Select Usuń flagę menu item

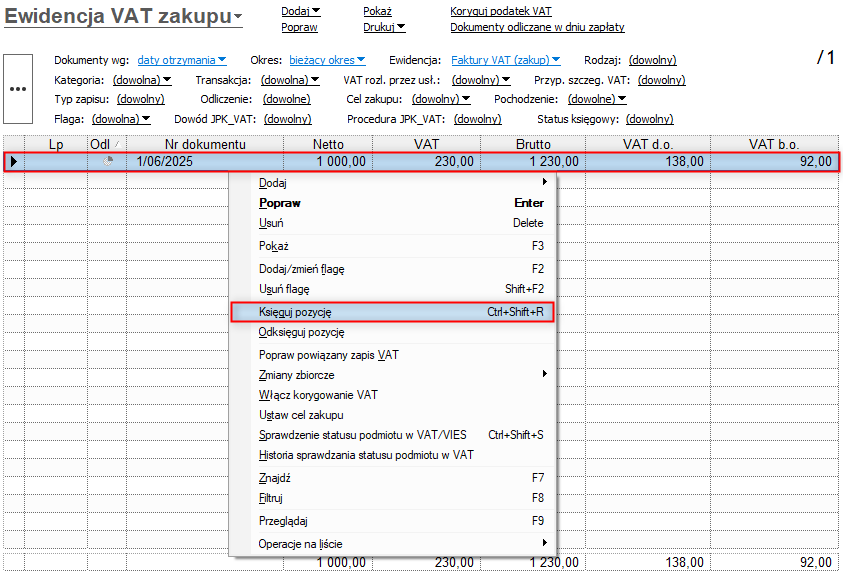[x=392, y=289]
